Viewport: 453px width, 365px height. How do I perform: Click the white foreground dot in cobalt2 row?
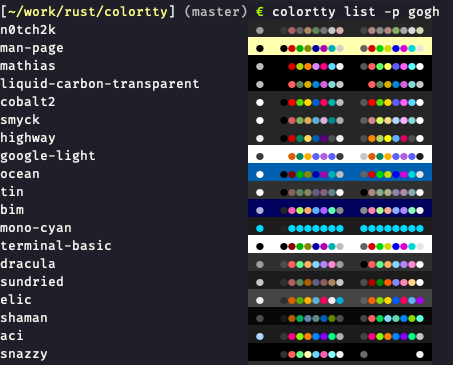tap(260, 102)
